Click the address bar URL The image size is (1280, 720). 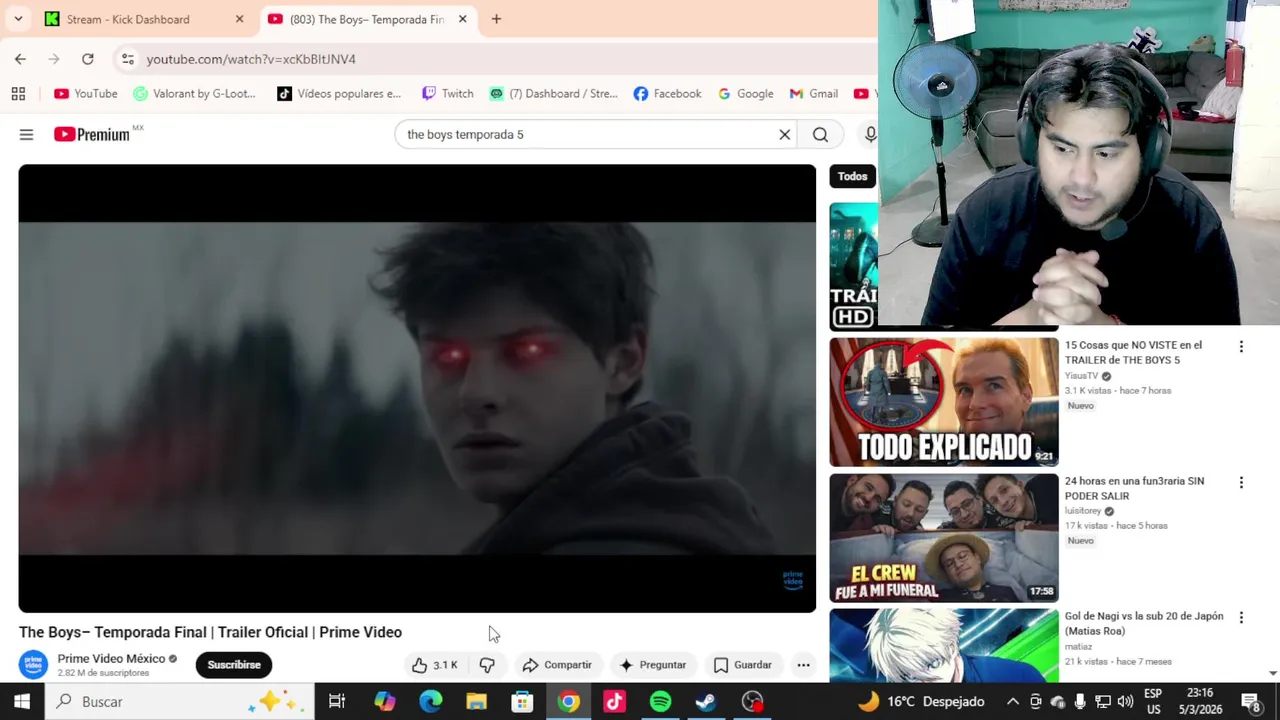(251, 59)
